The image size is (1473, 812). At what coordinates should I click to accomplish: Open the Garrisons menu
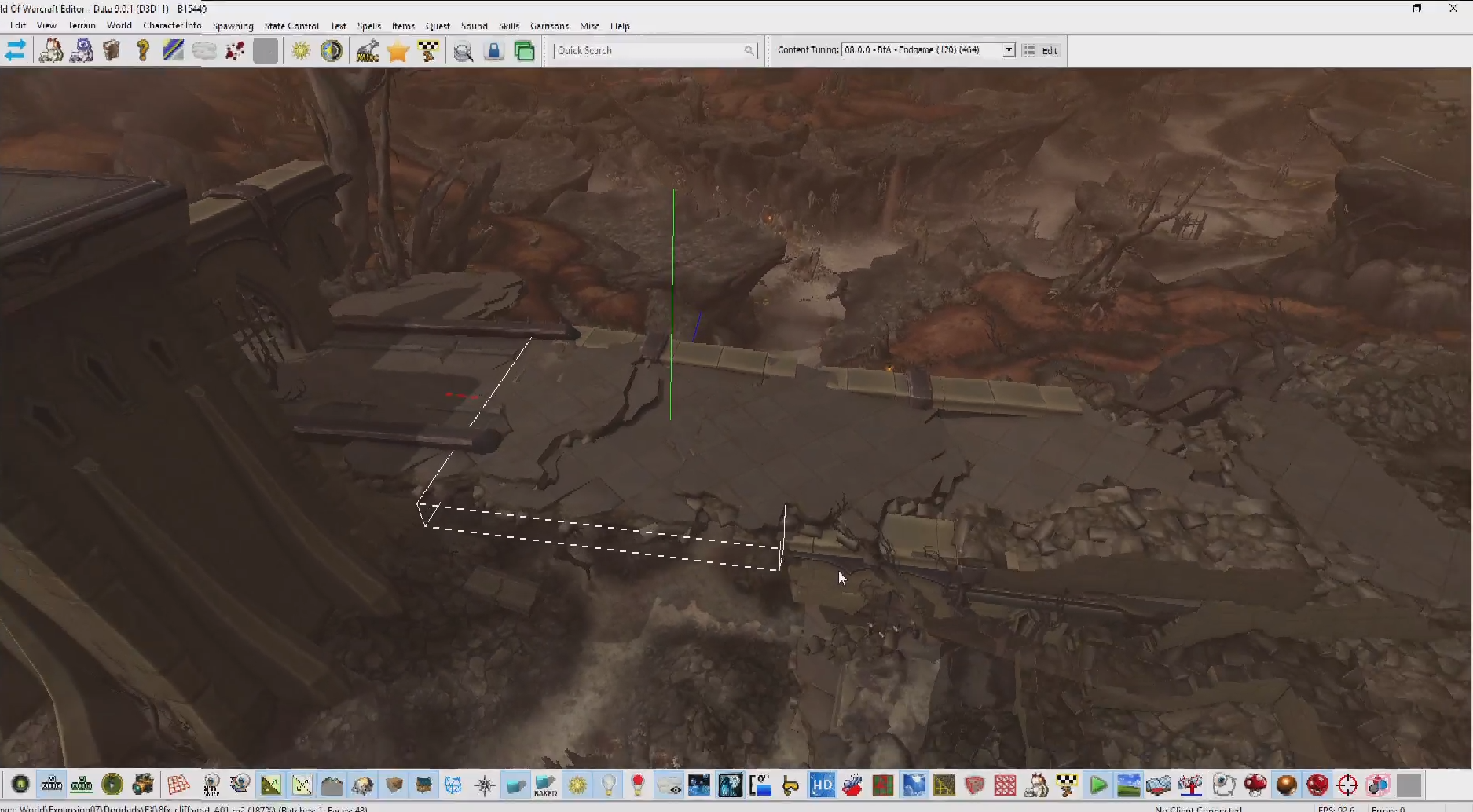point(549,26)
